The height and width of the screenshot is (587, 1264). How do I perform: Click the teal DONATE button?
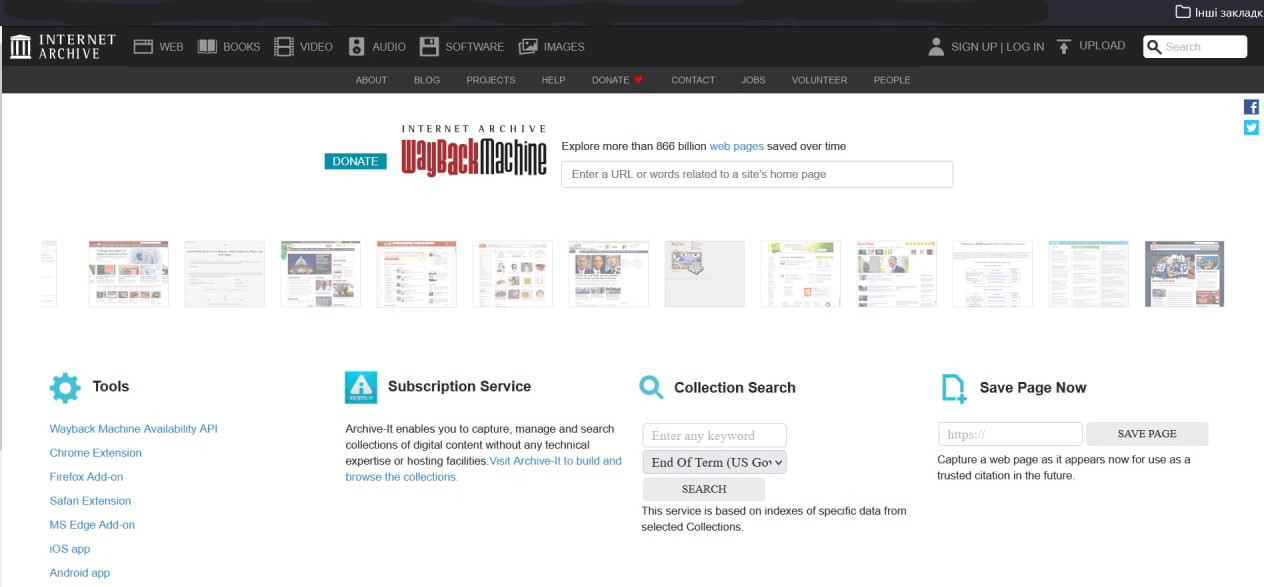pyautogui.click(x=355, y=161)
